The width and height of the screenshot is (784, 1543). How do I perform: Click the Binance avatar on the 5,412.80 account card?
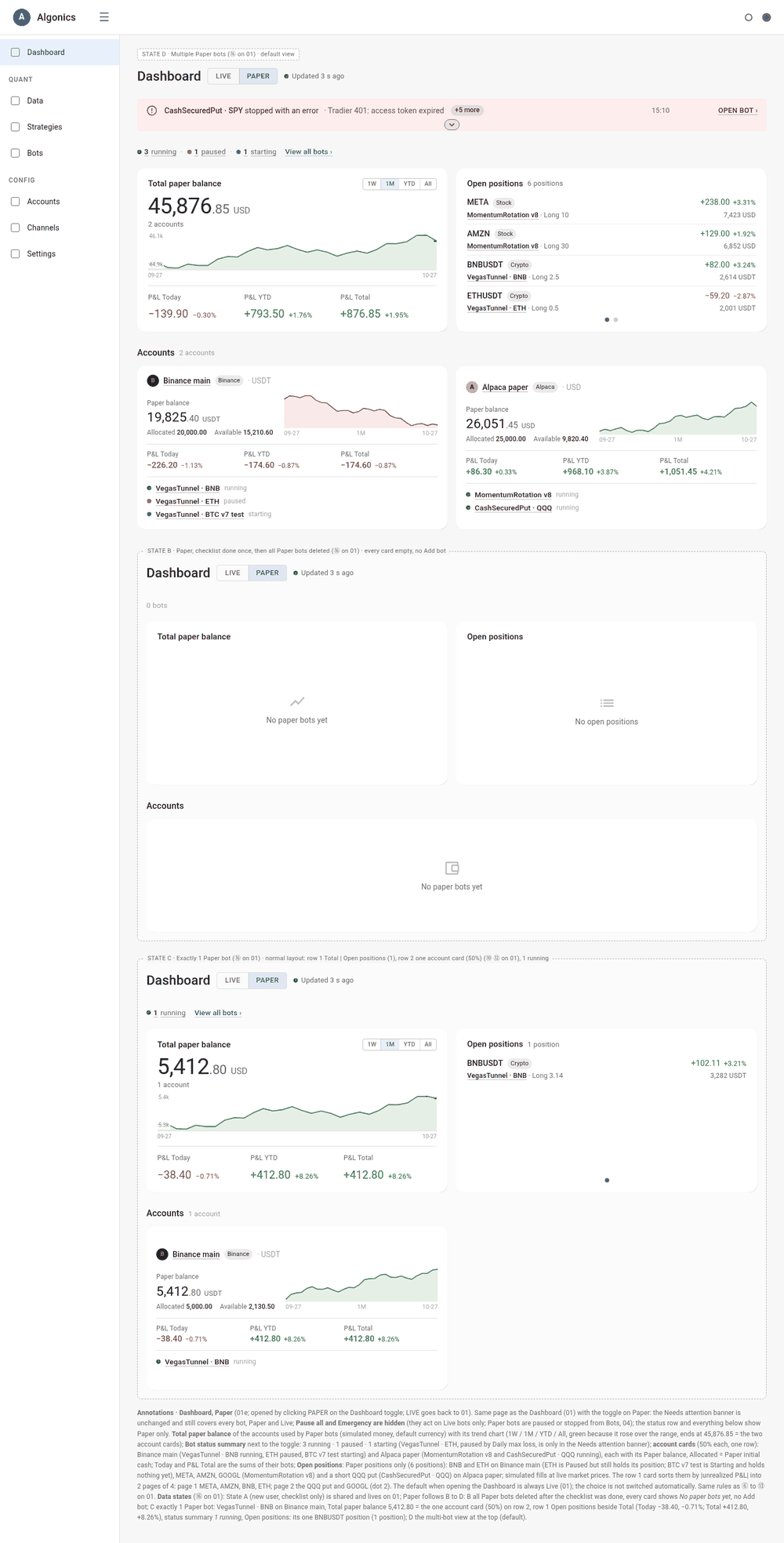click(162, 1254)
